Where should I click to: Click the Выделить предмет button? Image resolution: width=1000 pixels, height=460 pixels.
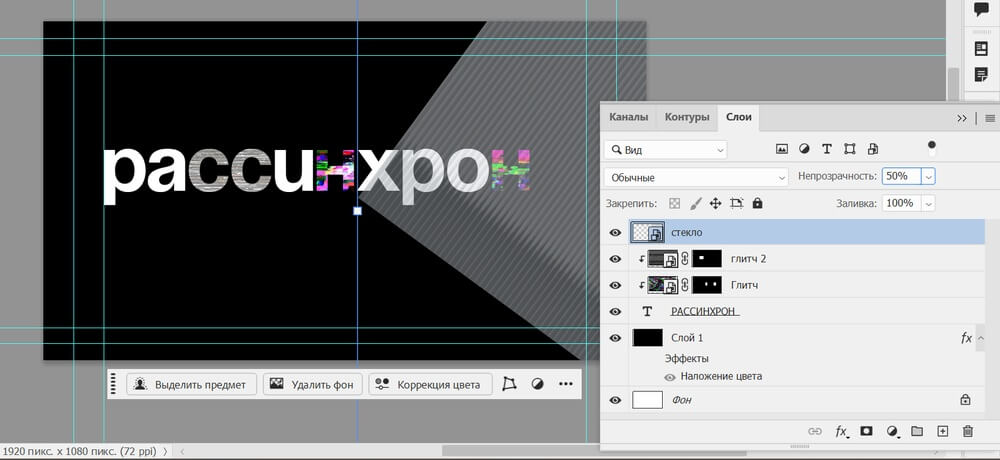click(x=192, y=384)
